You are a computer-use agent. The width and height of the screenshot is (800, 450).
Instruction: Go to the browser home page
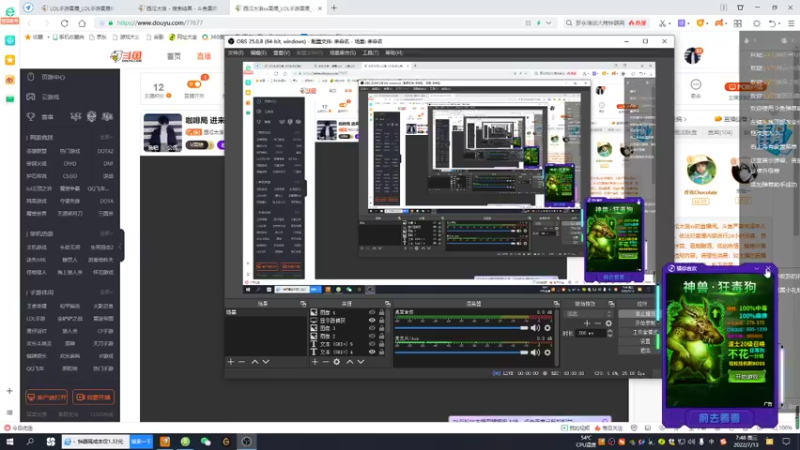tap(82, 23)
